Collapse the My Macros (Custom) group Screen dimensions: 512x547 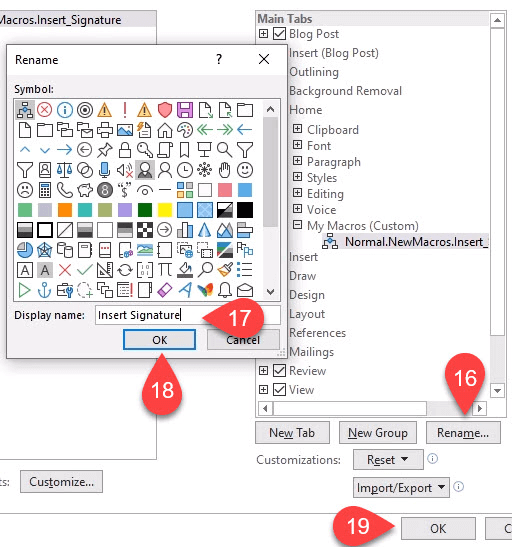tap(297, 225)
